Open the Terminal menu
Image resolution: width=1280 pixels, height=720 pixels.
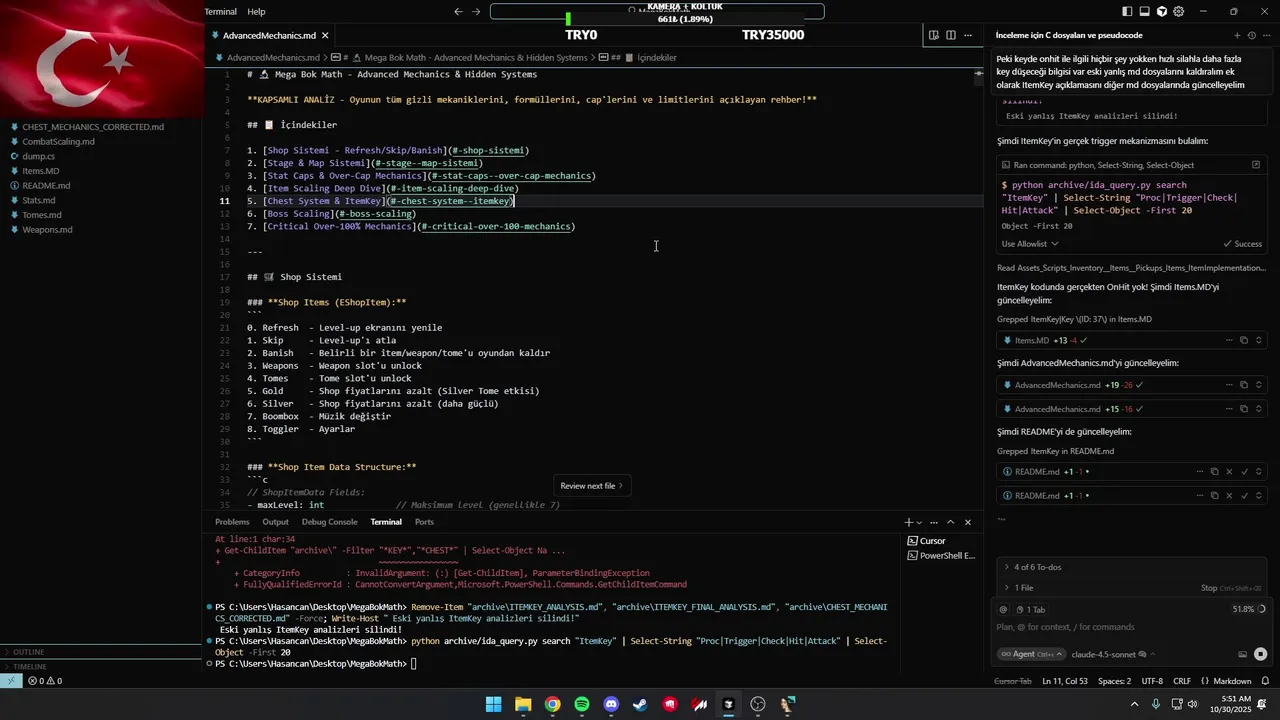click(x=220, y=11)
